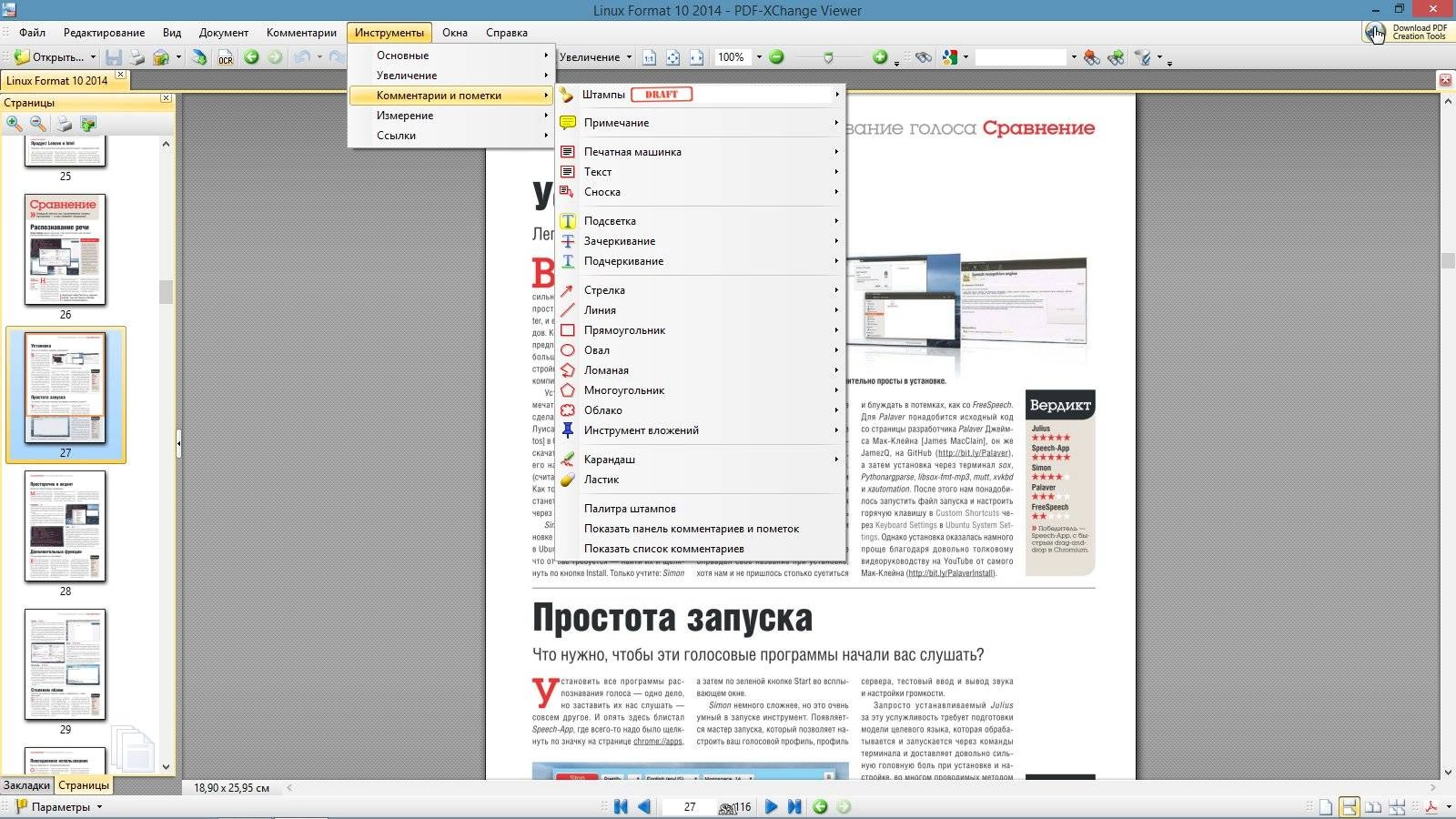1456x819 pixels.
Task: Close the Linux Format 10 2014 tab
Action: [120, 75]
